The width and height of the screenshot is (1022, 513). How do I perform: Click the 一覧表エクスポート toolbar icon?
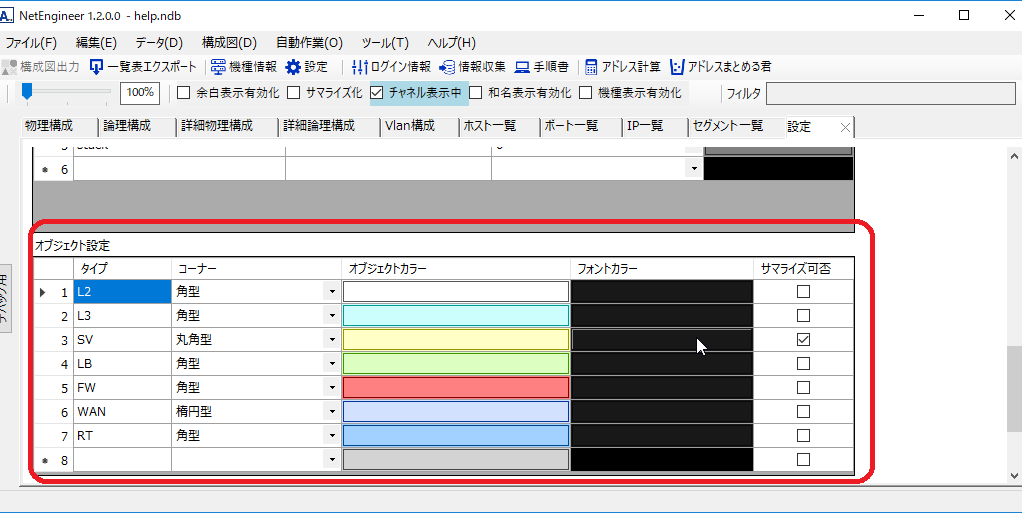coord(97,67)
